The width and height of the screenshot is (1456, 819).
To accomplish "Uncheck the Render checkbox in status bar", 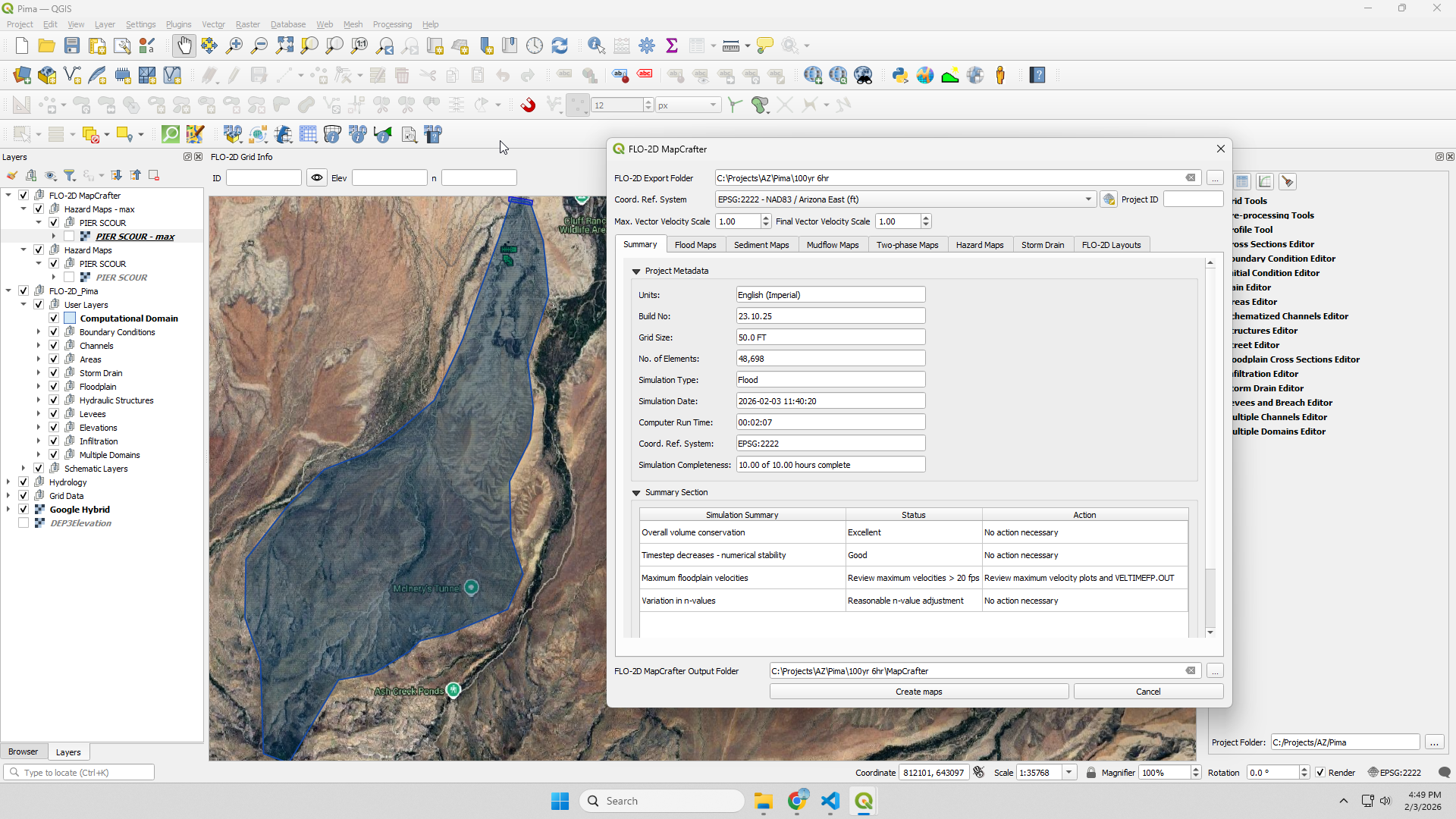I will [1320, 773].
